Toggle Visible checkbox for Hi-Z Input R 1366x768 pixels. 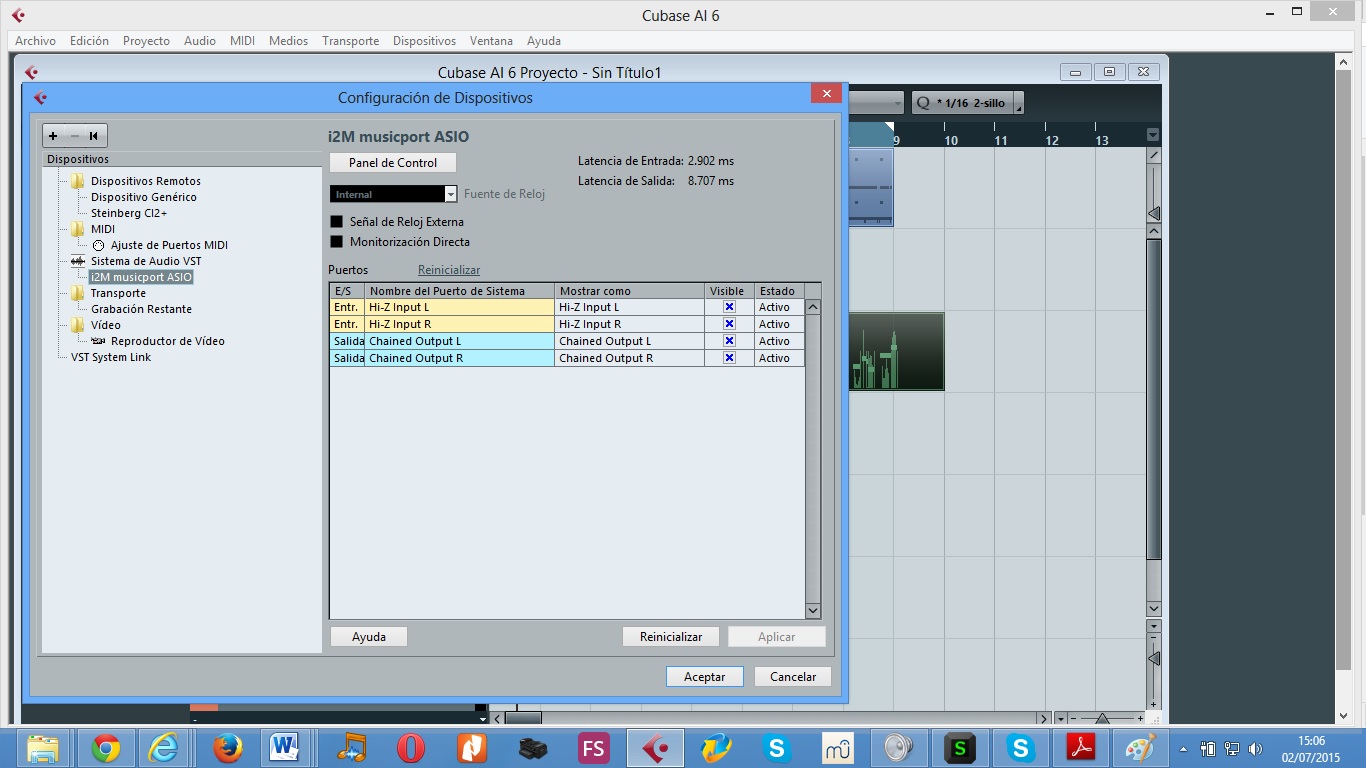[x=729, y=324]
